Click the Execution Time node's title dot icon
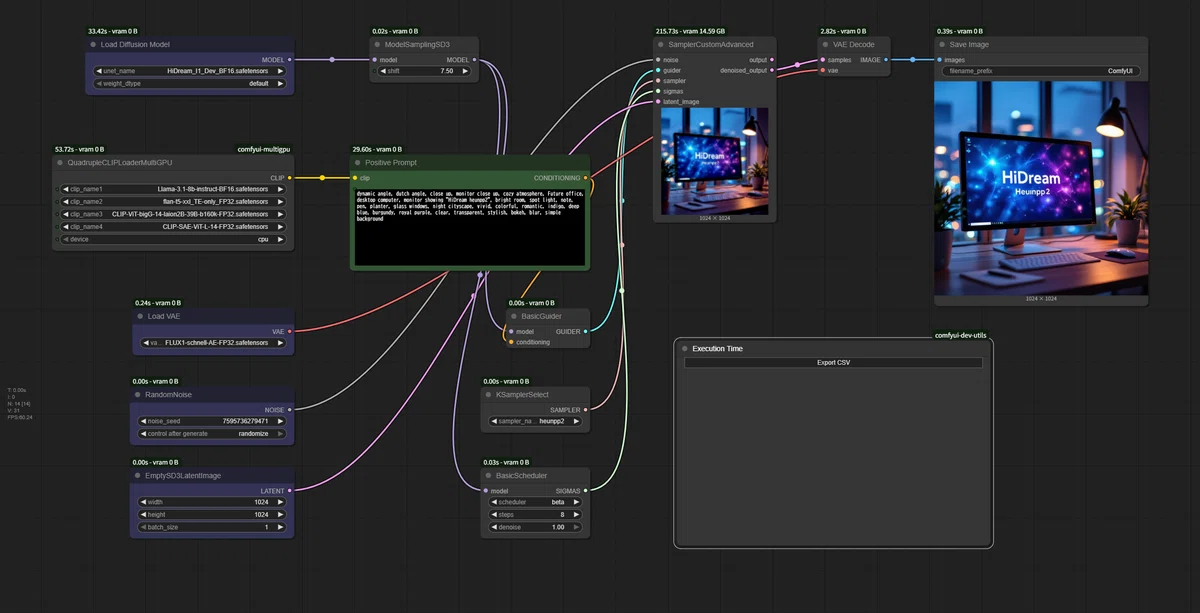The height and width of the screenshot is (613, 1200). pyautogui.click(x=685, y=349)
